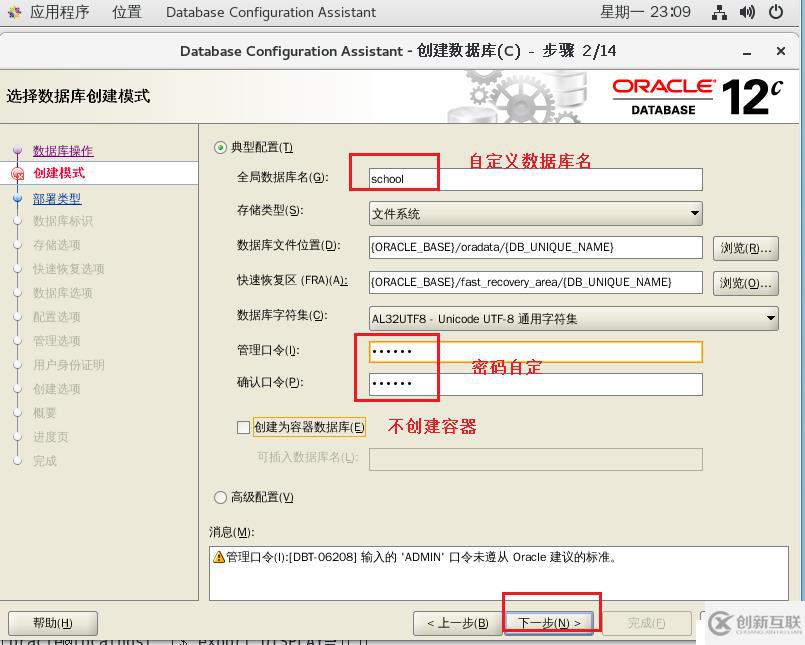Select the 高级配置 radio button

[x=220, y=497]
